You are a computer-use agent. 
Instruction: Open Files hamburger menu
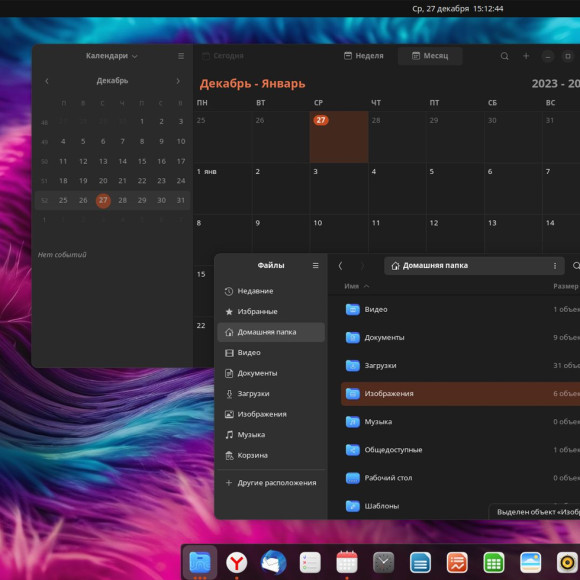(x=316, y=266)
